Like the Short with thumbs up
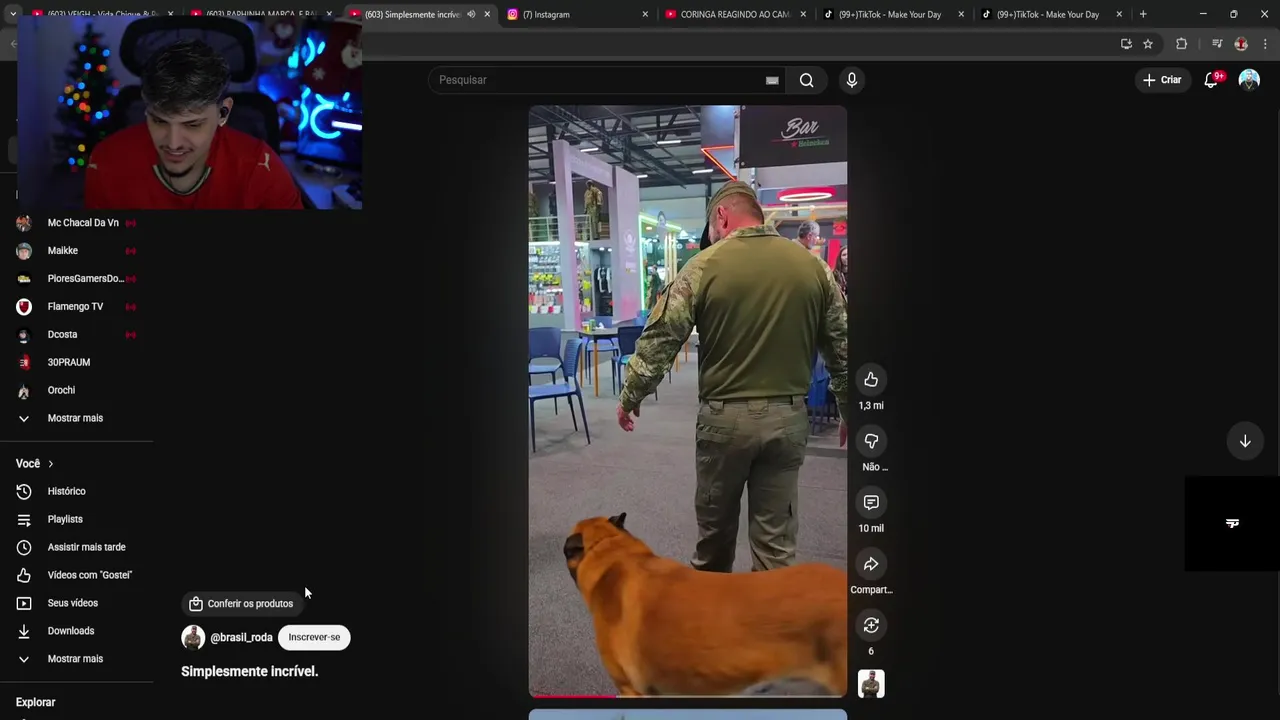 coord(871,380)
